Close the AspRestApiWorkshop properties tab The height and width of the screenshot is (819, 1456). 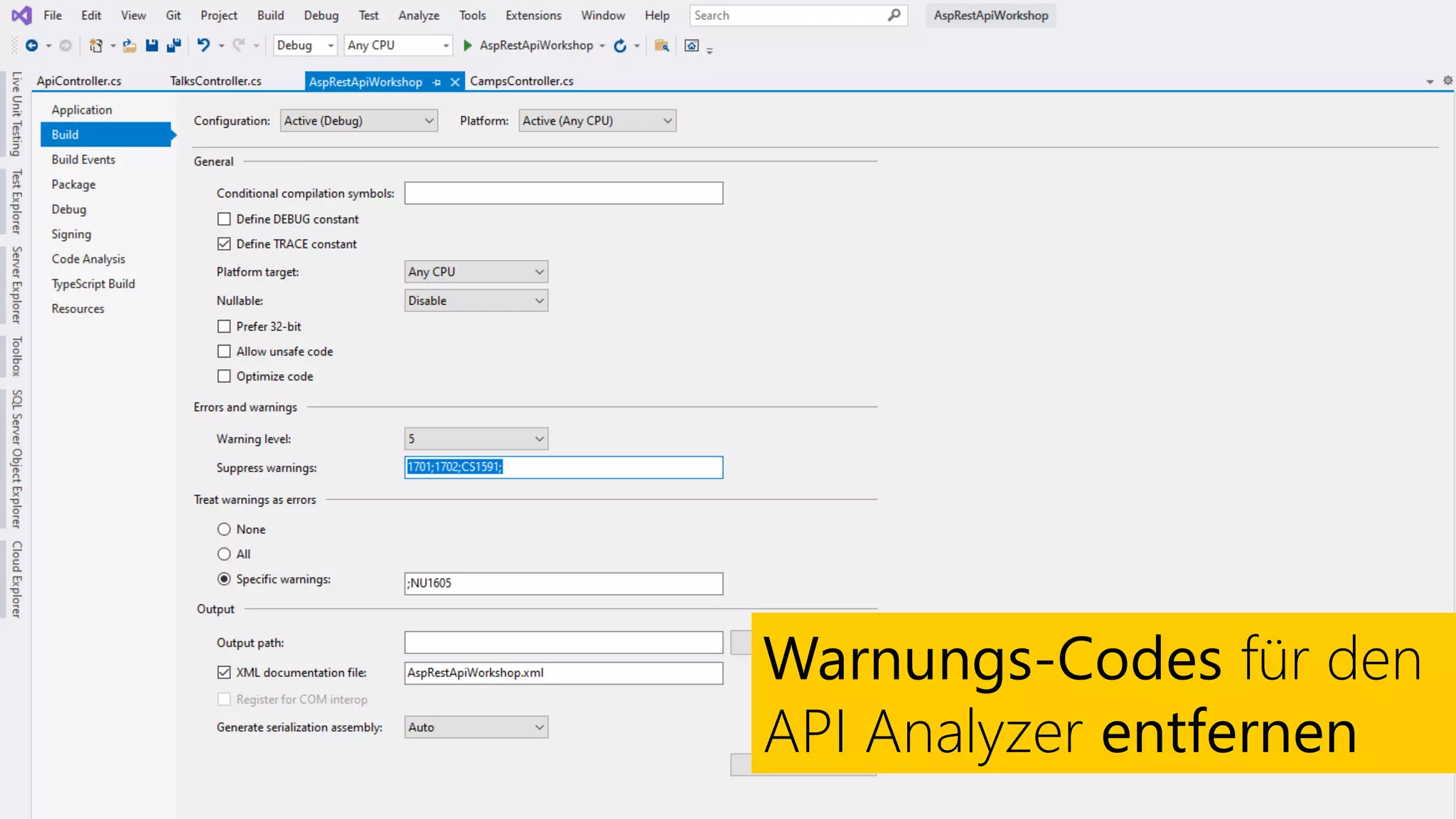(x=455, y=82)
